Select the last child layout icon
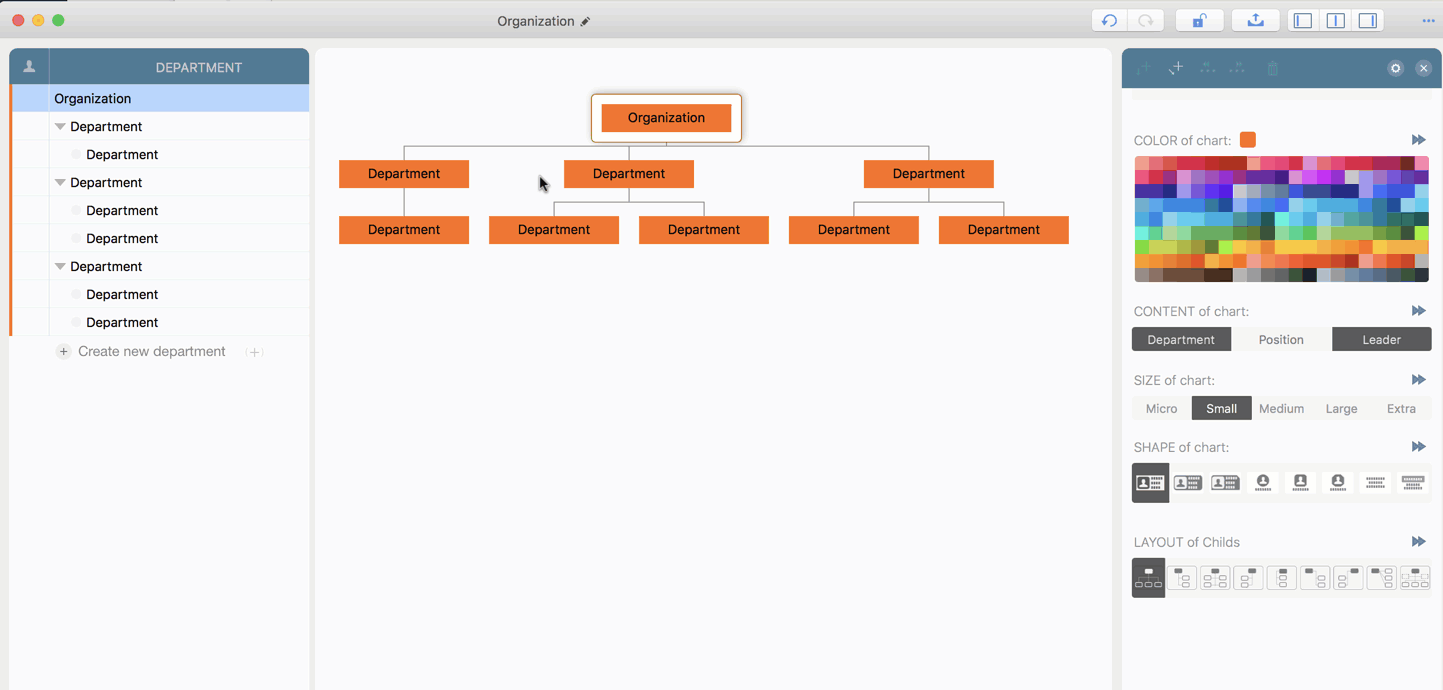1443x690 pixels. (1415, 578)
